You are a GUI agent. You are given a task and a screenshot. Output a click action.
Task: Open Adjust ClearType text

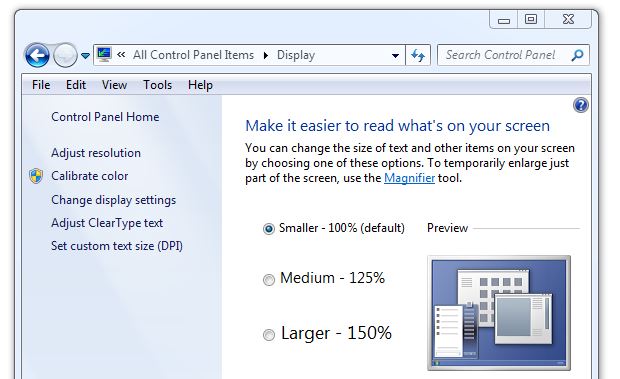[107, 223]
